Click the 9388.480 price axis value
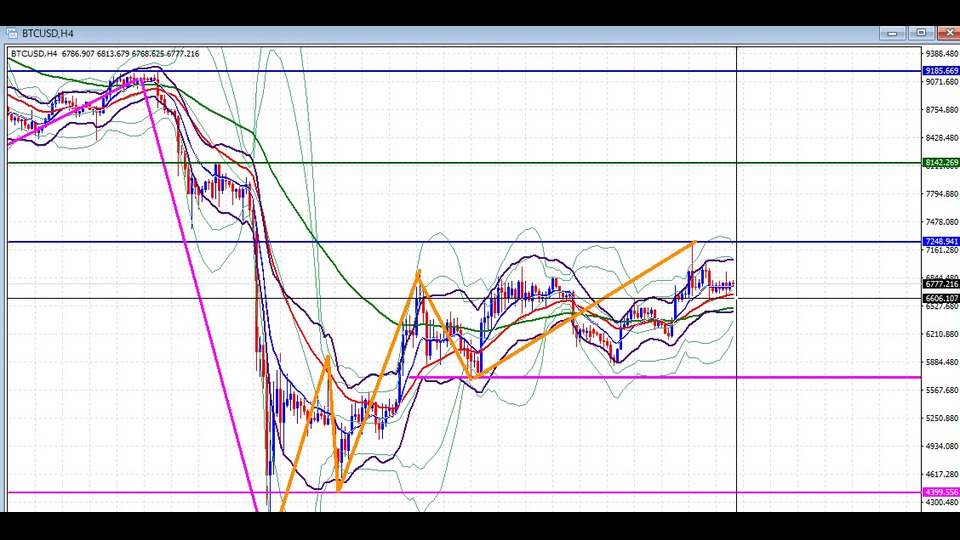The height and width of the screenshot is (540, 960). tap(942, 54)
